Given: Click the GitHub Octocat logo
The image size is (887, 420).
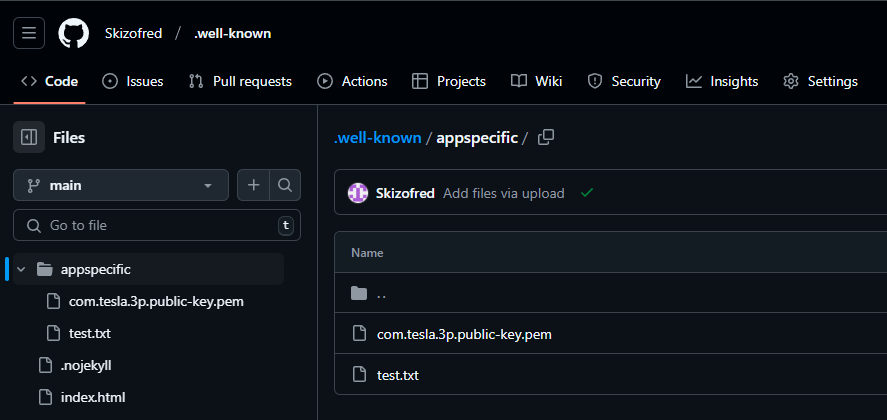Looking at the screenshot, I should (74, 33).
